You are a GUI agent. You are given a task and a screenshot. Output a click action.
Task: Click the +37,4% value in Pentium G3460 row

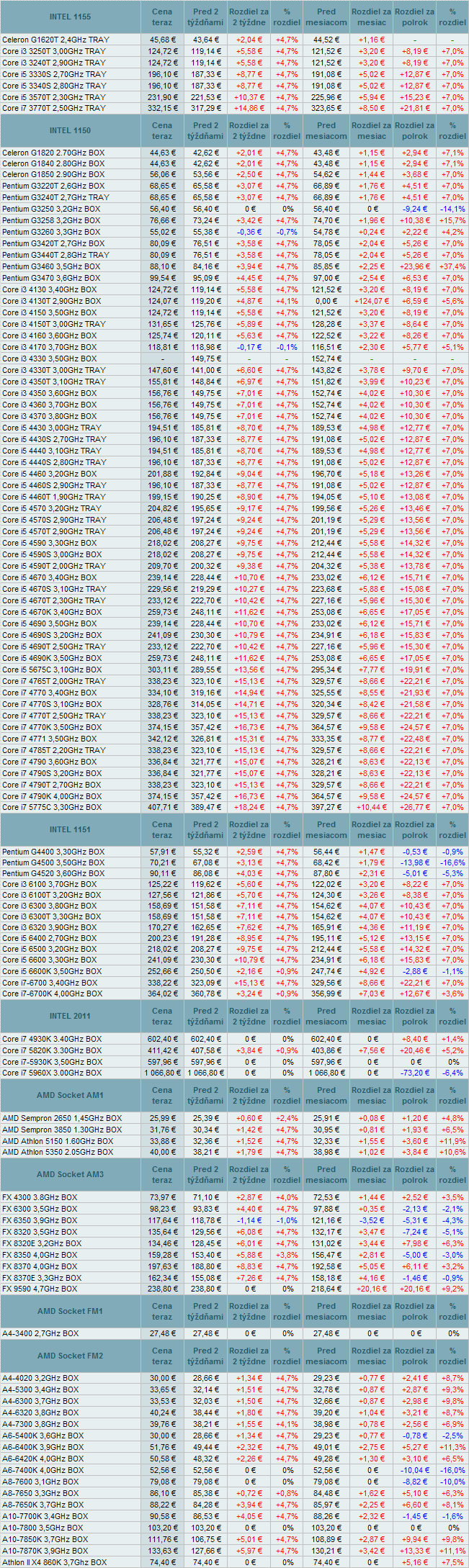tap(452, 266)
